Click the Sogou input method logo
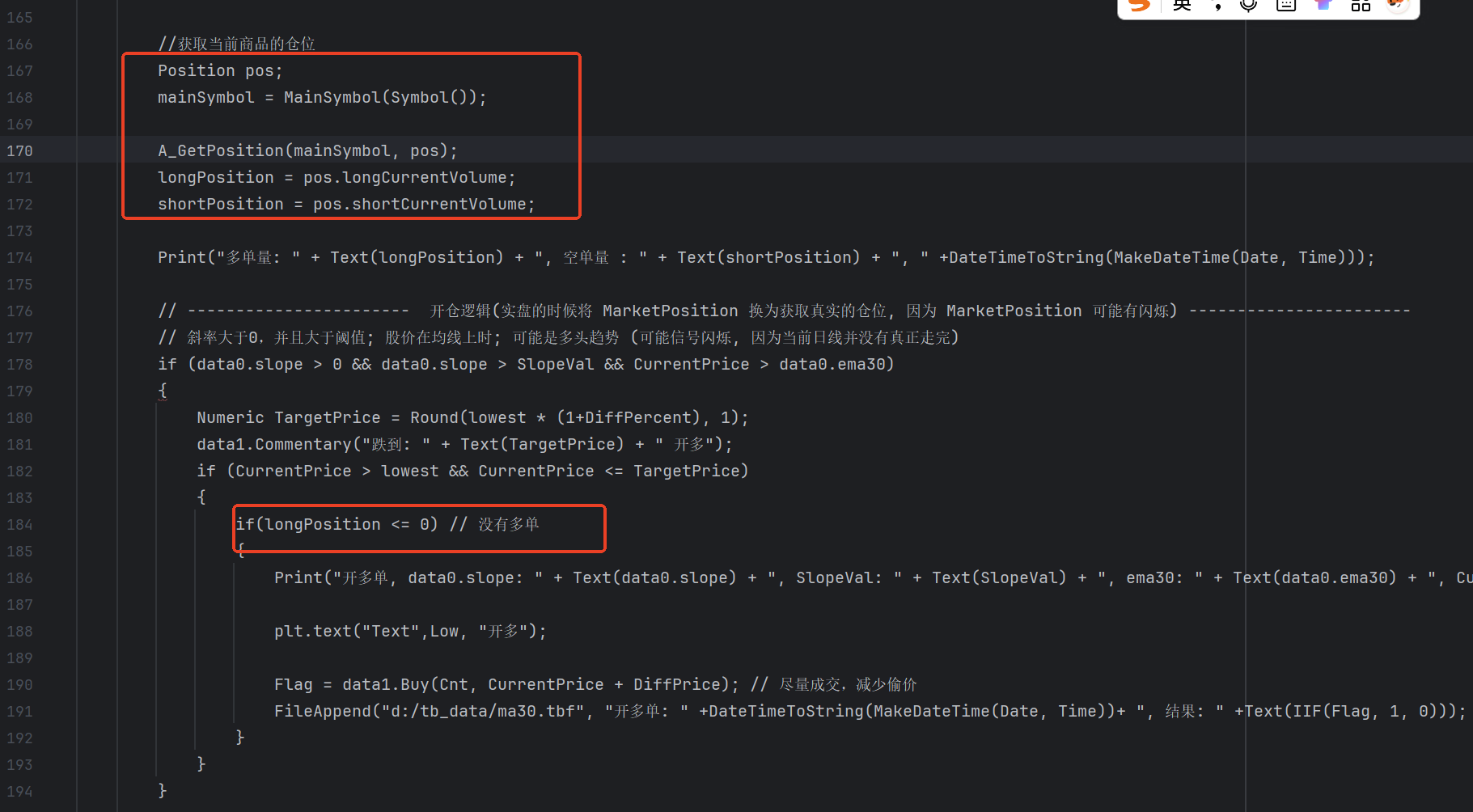1473x812 pixels. pyautogui.click(x=1140, y=5)
